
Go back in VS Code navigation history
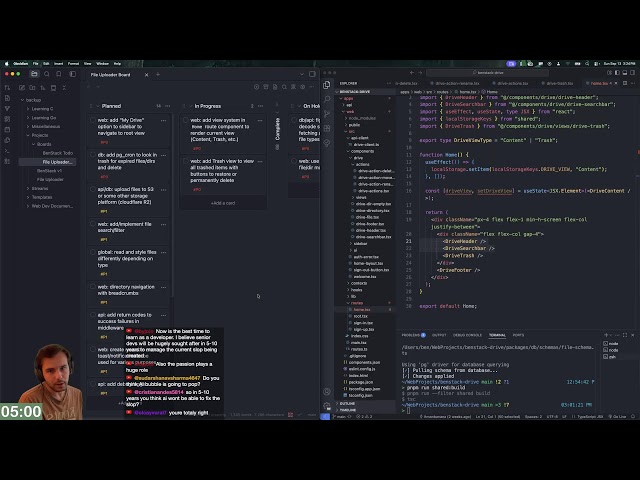[x=411, y=73]
